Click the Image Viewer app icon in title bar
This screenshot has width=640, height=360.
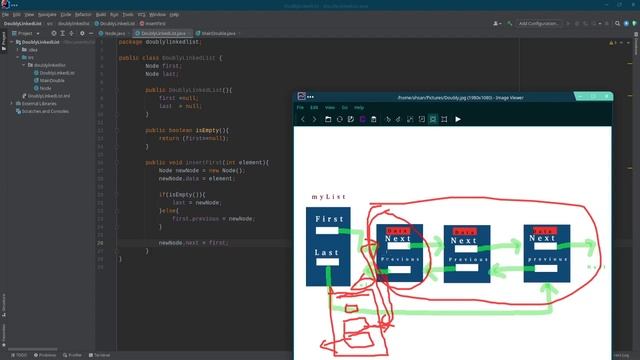(x=302, y=96)
